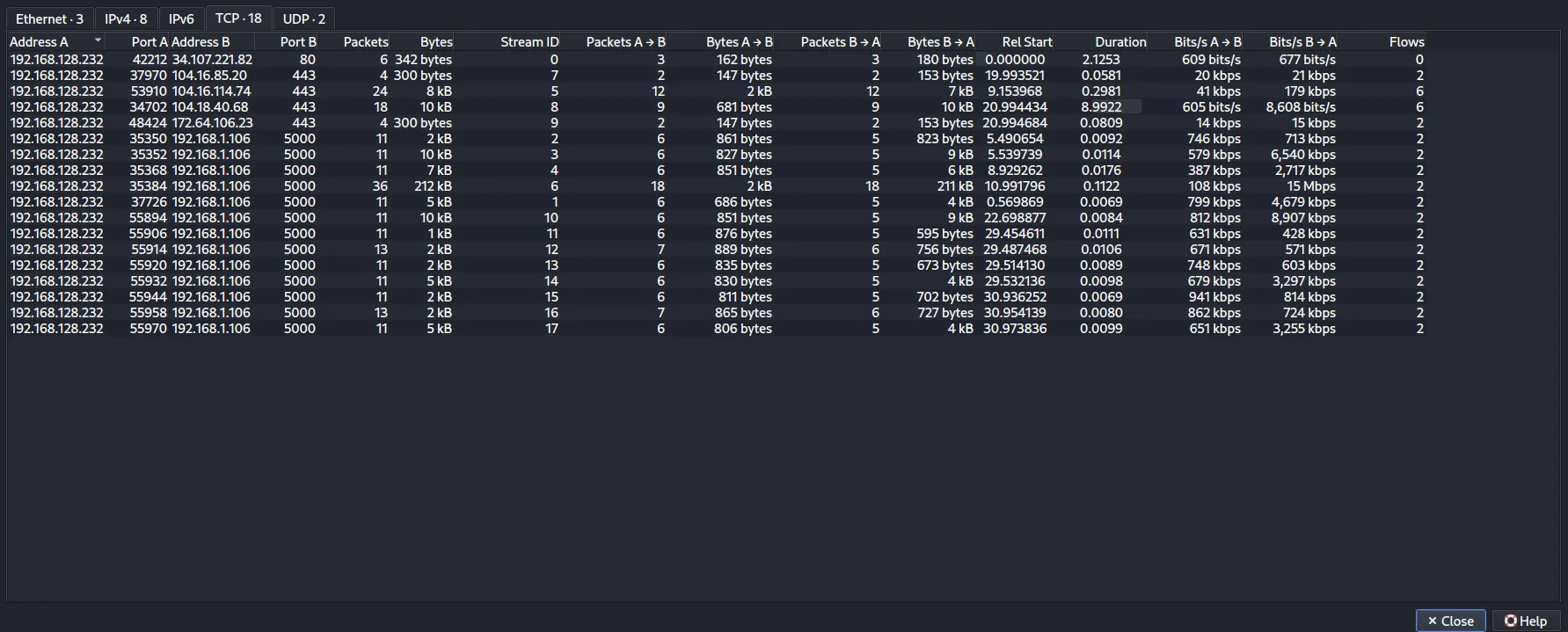The image size is (1568, 632).
Task: Sort by Rel Start column header
Action: 1026,41
